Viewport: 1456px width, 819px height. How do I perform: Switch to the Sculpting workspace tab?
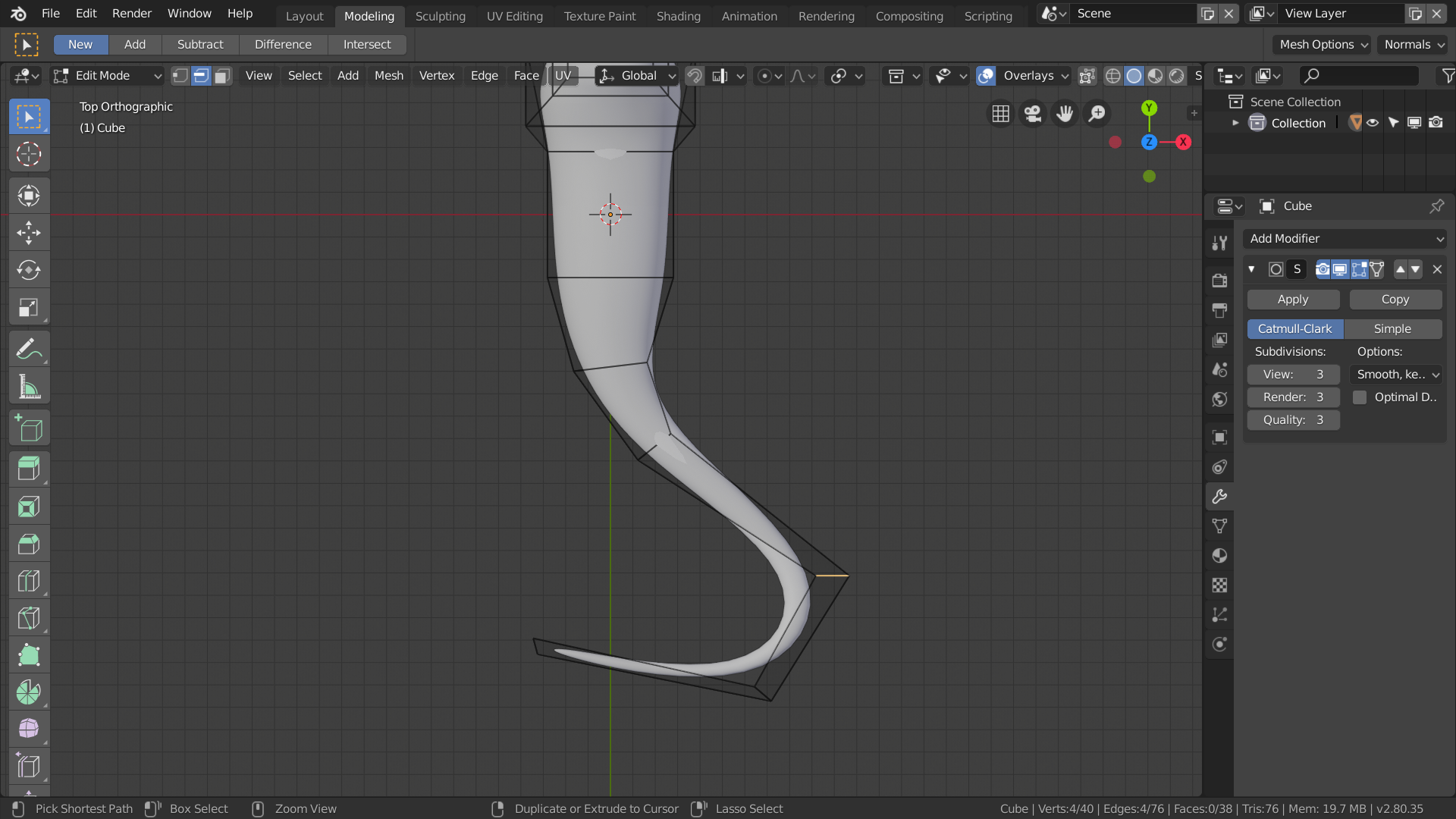tap(441, 16)
